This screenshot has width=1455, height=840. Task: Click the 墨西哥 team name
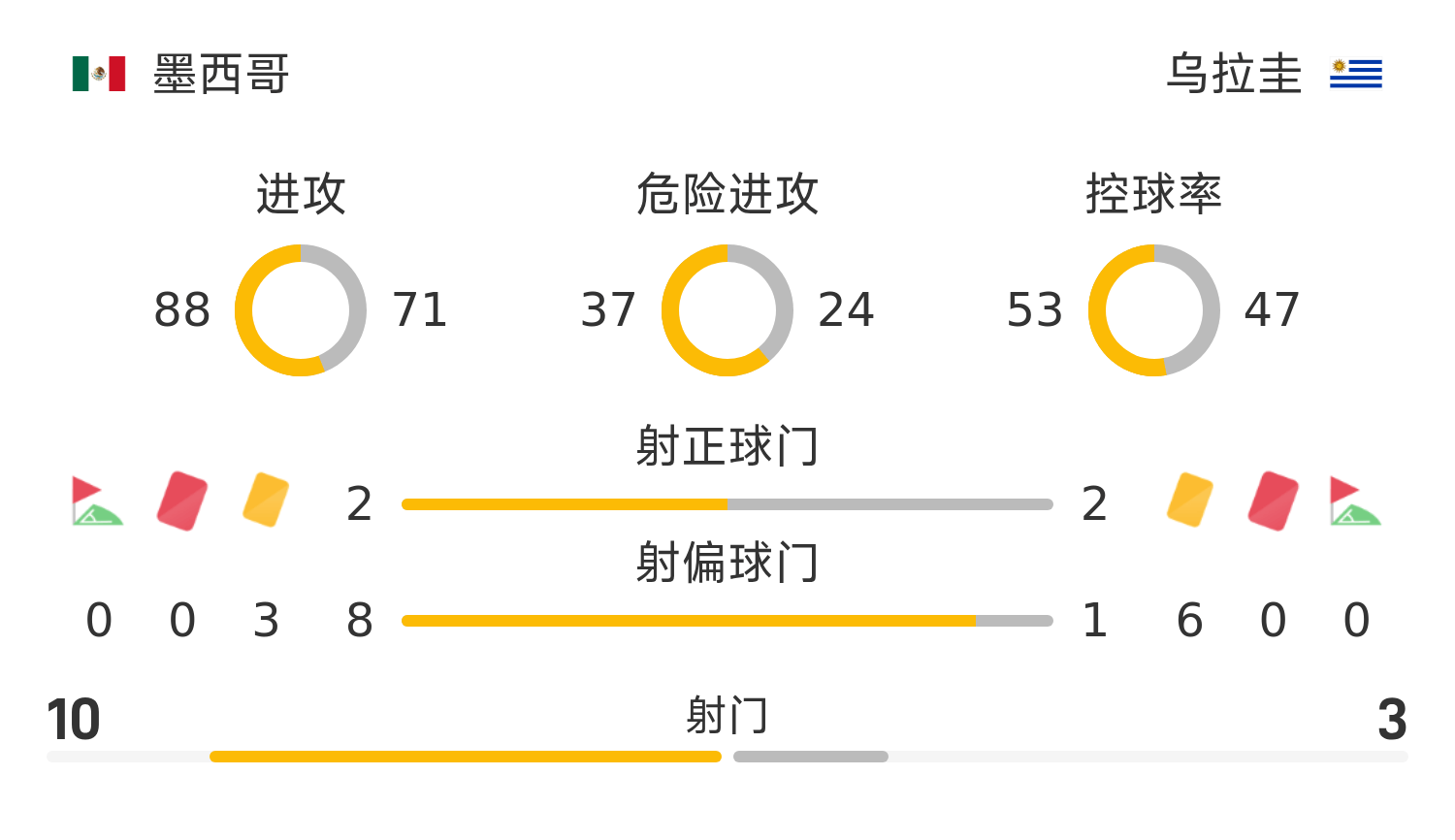pos(221,74)
